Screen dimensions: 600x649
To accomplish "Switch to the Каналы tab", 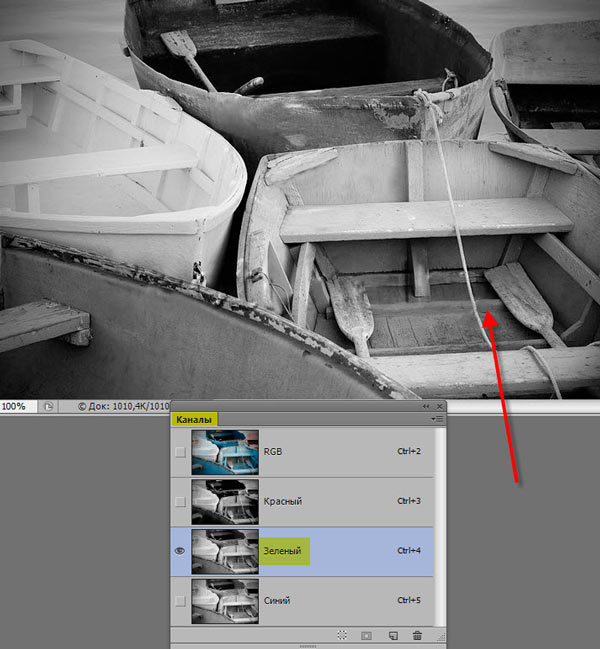I will (194, 420).
